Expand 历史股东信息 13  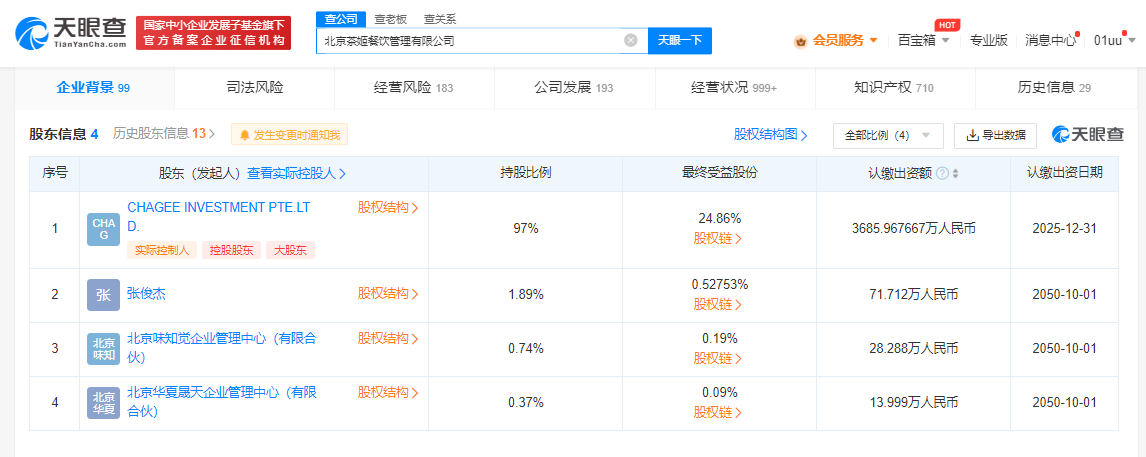(x=164, y=134)
